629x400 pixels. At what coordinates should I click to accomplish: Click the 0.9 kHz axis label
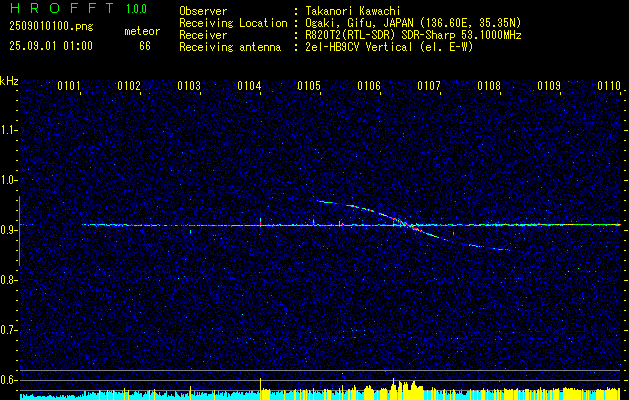(x=8, y=230)
